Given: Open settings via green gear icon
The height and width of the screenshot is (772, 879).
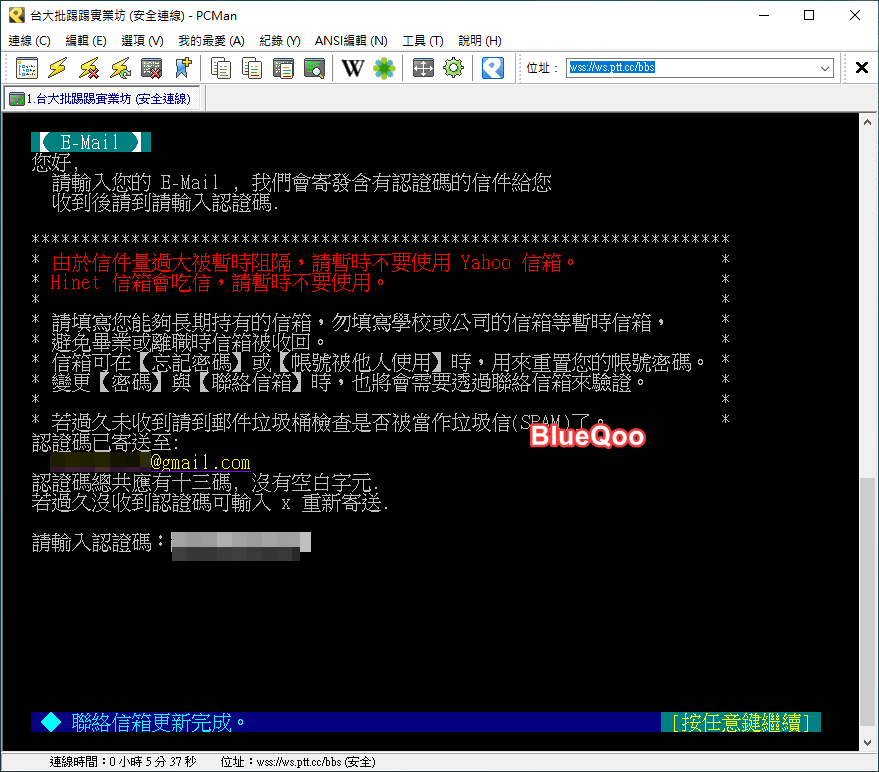Looking at the screenshot, I should [454, 68].
